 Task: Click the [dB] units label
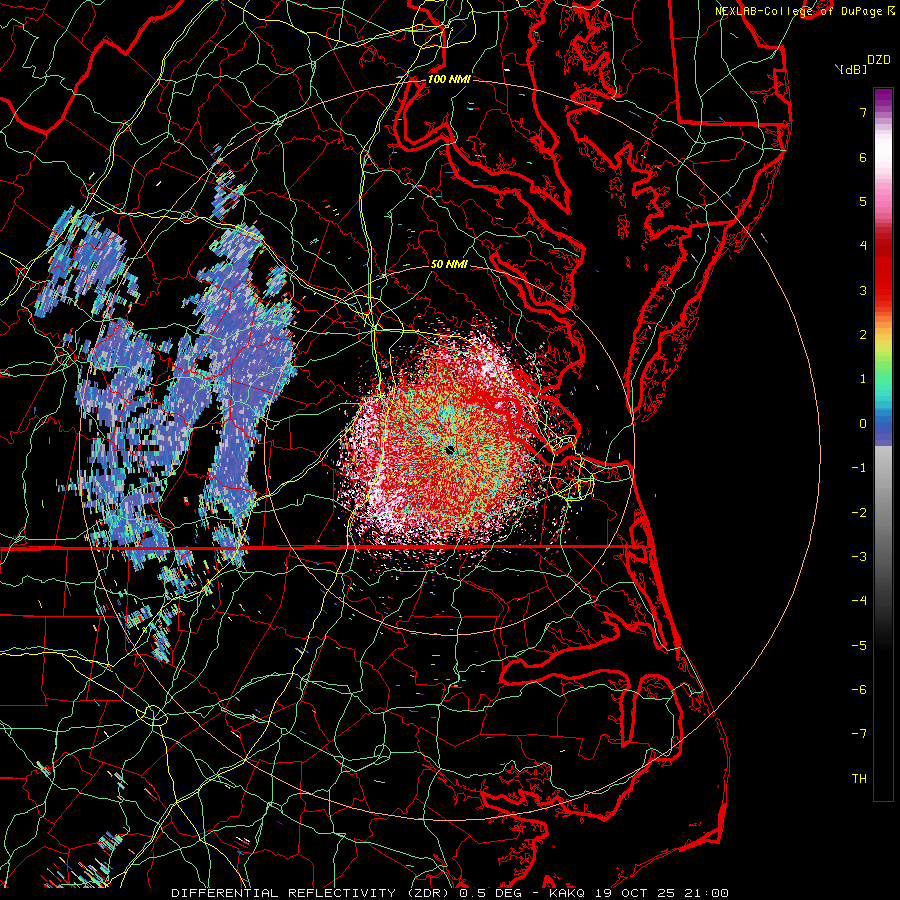pos(854,70)
